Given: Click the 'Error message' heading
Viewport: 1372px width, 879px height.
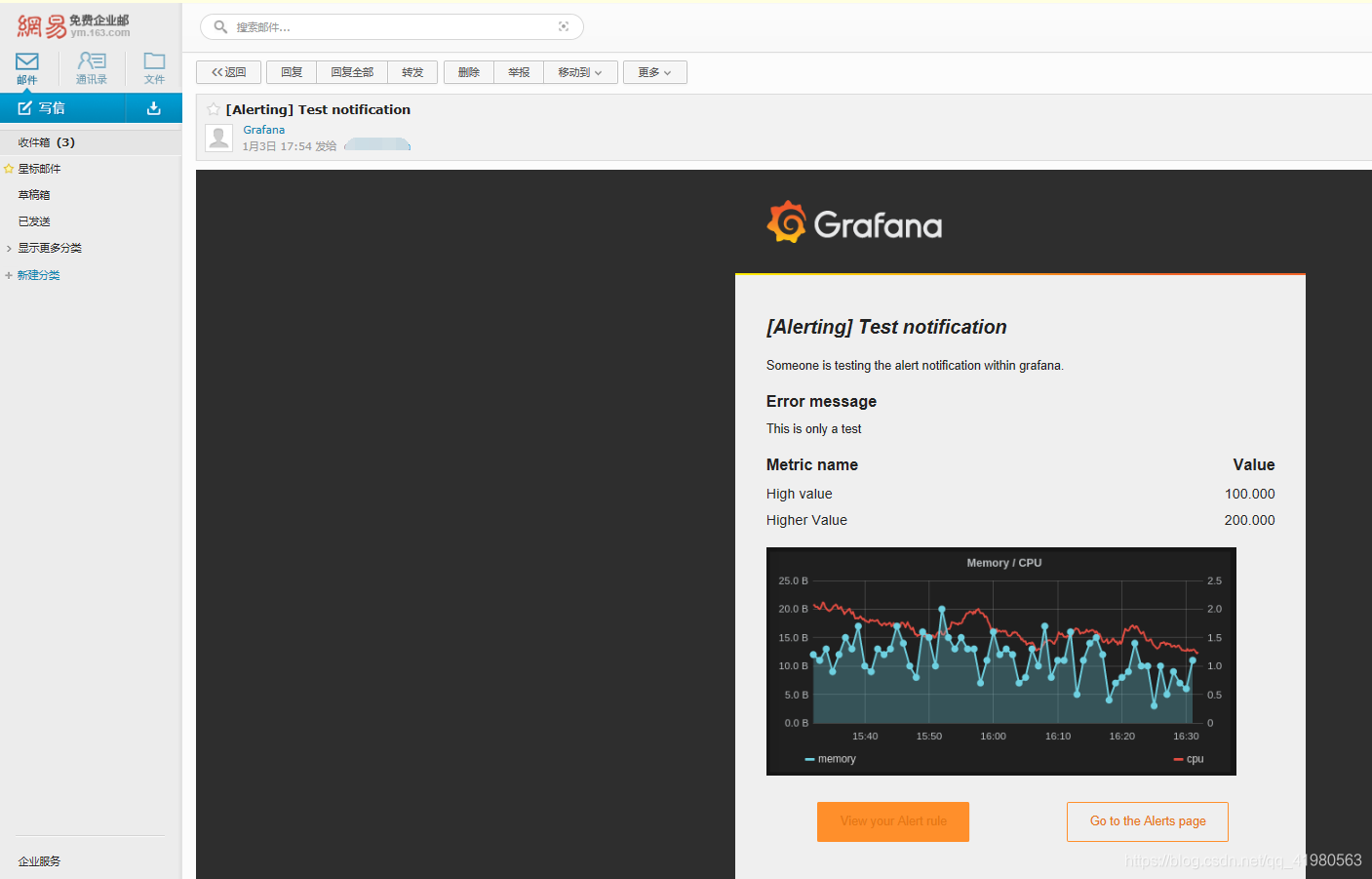Looking at the screenshot, I should (x=821, y=401).
